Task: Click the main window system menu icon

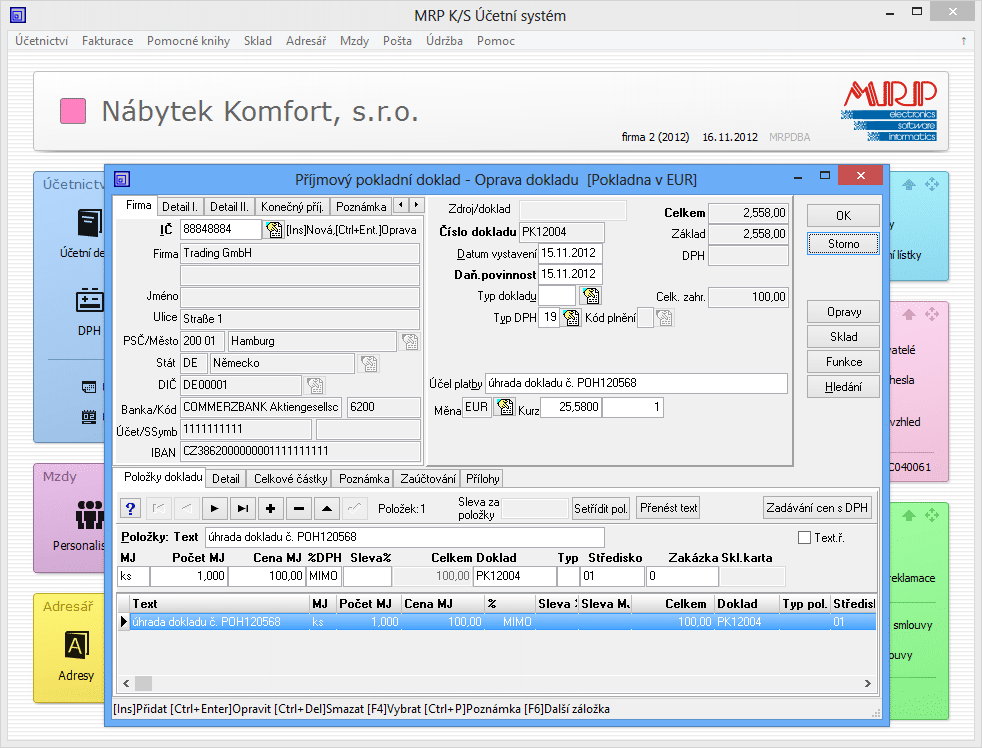Action: [x=18, y=15]
